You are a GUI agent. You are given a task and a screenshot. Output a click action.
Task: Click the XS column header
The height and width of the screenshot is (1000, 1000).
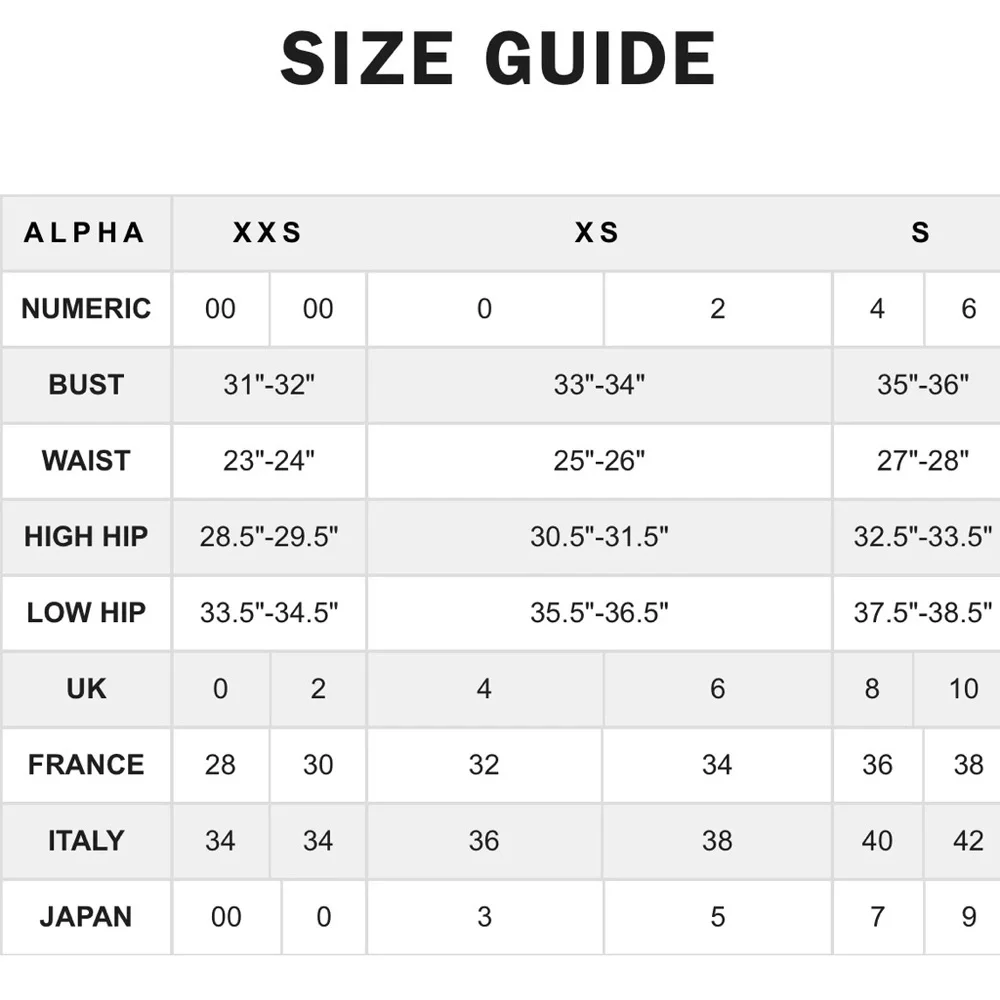[598, 233]
